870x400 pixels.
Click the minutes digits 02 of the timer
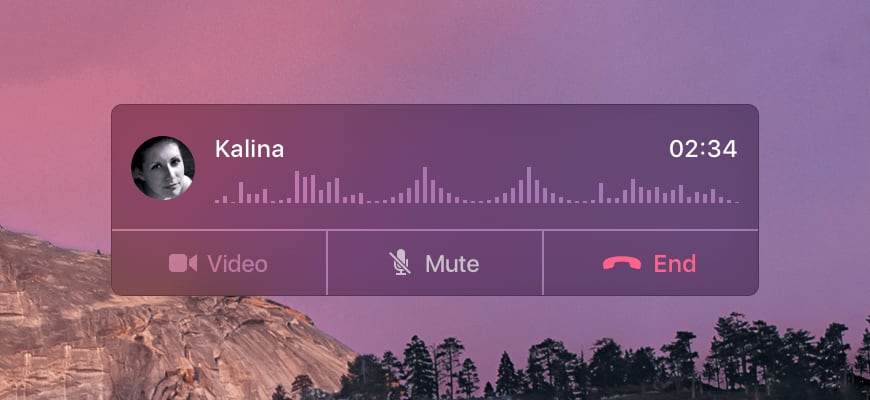683,149
